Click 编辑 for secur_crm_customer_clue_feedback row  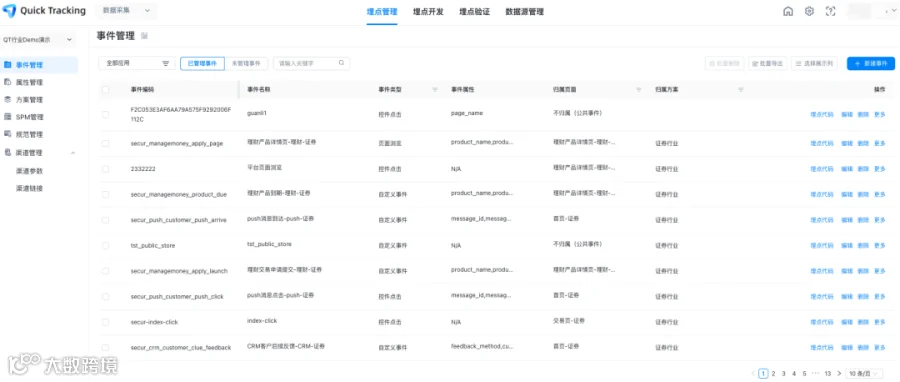click(847, 348)
